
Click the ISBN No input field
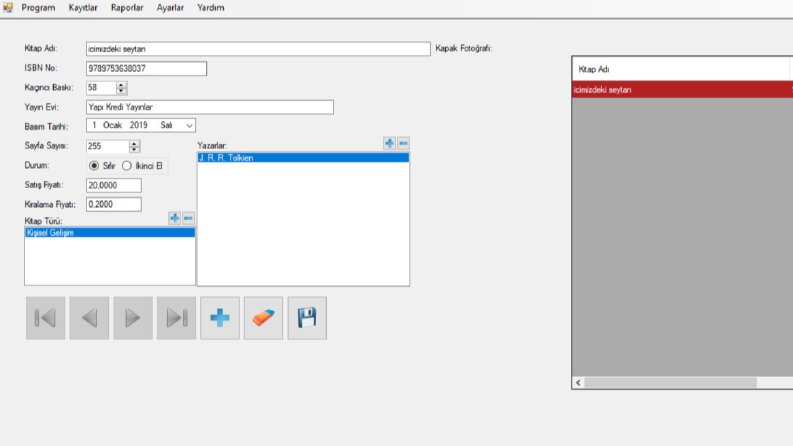[146, 68]
